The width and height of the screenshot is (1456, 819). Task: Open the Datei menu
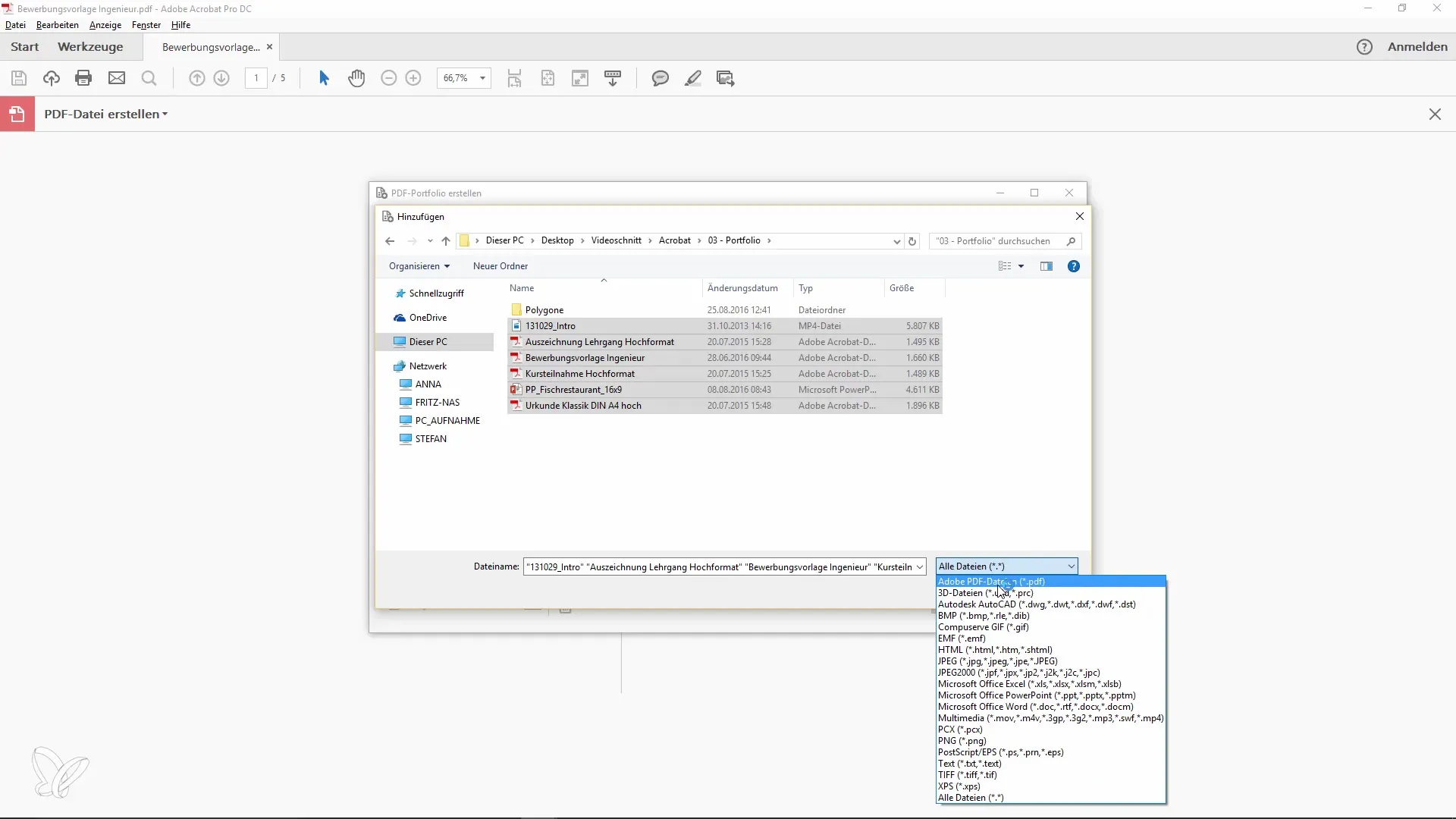tap(15, 25)
